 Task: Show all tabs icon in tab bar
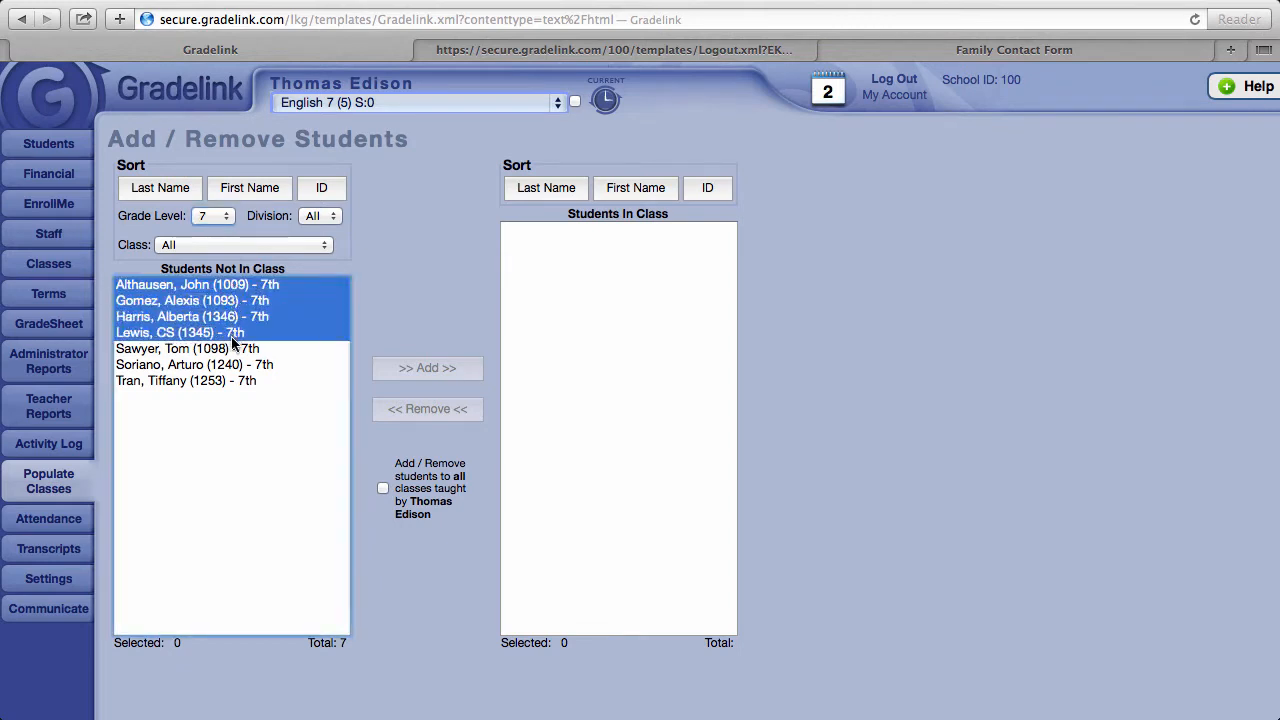(1265, 49)
